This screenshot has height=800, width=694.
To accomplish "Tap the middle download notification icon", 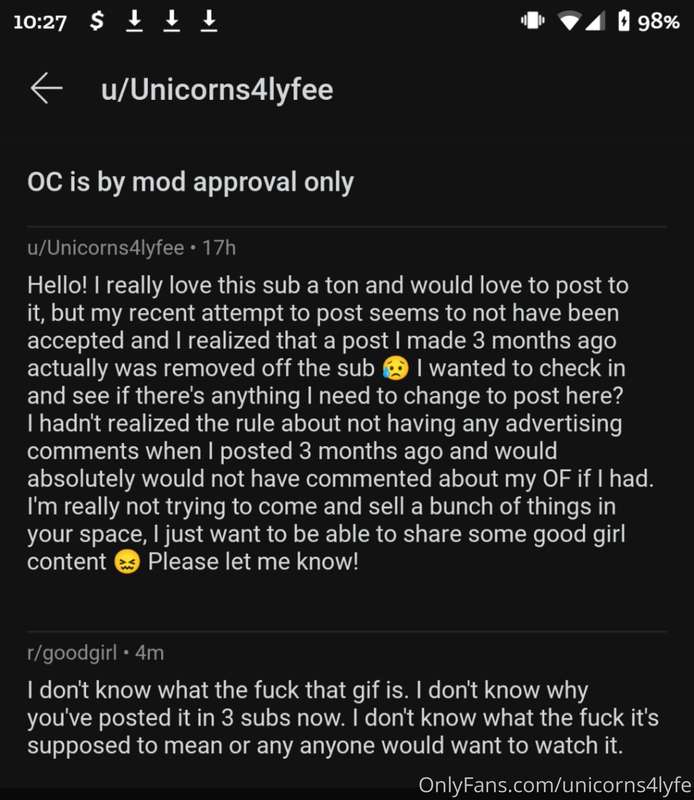I will pyautogui.click(x=172, y=21).
